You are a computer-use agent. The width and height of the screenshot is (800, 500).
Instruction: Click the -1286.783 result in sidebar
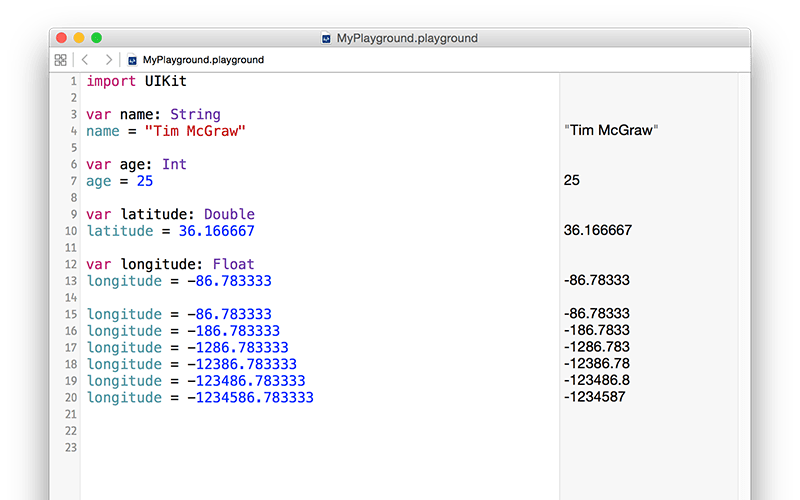596,347
